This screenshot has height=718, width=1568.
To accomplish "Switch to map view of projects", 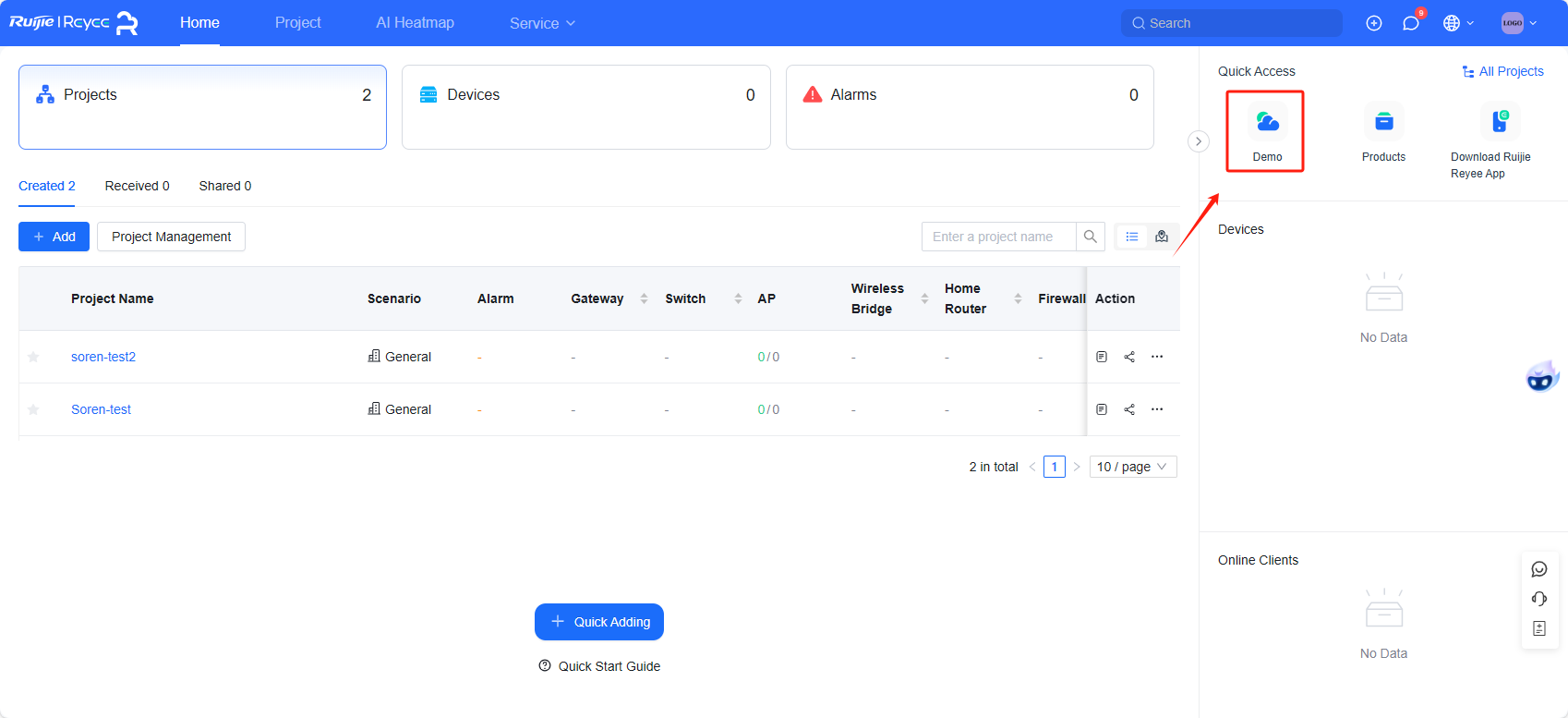I will click(x=1162, y=237).
